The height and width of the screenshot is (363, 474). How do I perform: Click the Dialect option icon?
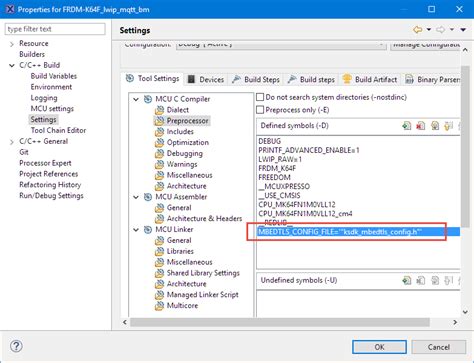point(160,110)
